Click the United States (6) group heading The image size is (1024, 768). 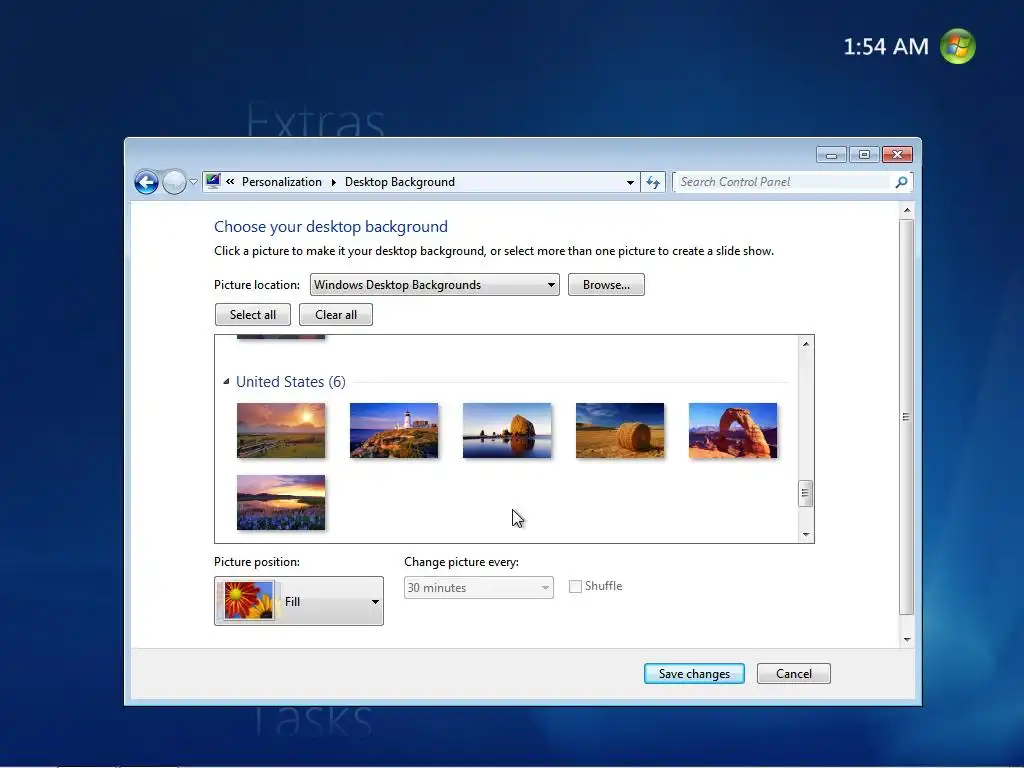(291, 381)
